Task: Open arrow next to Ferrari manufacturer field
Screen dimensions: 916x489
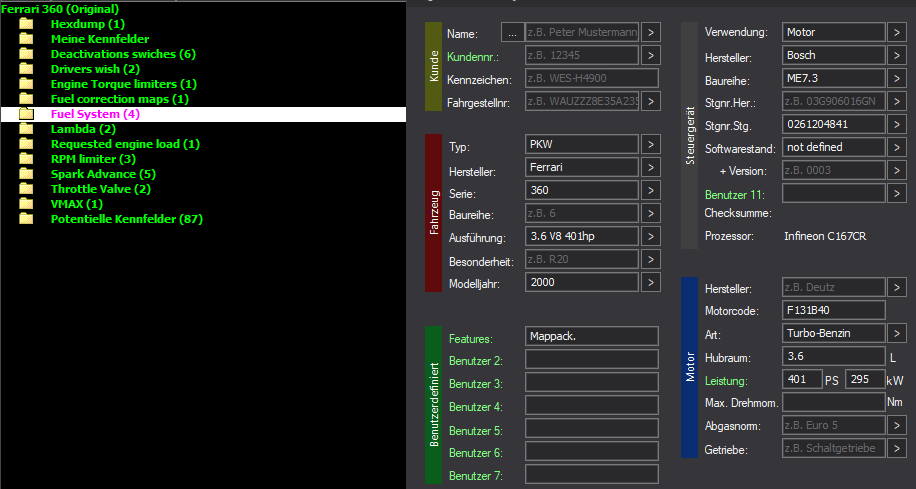Action: coord(651,168)
